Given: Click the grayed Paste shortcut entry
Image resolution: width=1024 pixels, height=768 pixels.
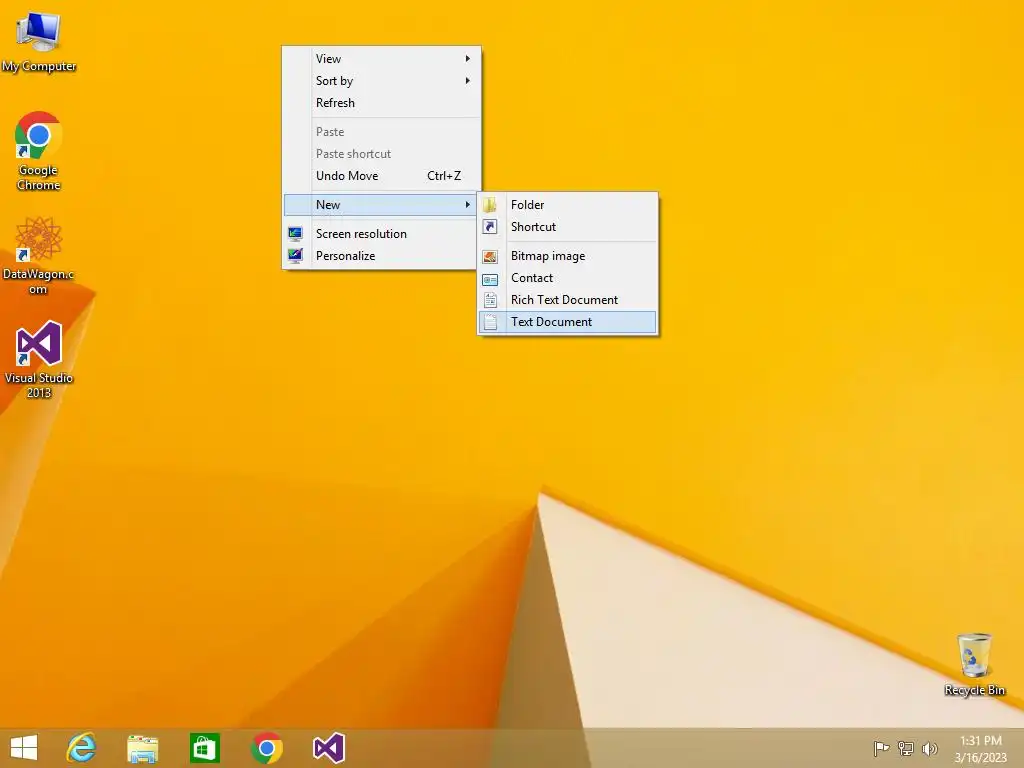Looking at the screenshot, I should tap(382, 154).
